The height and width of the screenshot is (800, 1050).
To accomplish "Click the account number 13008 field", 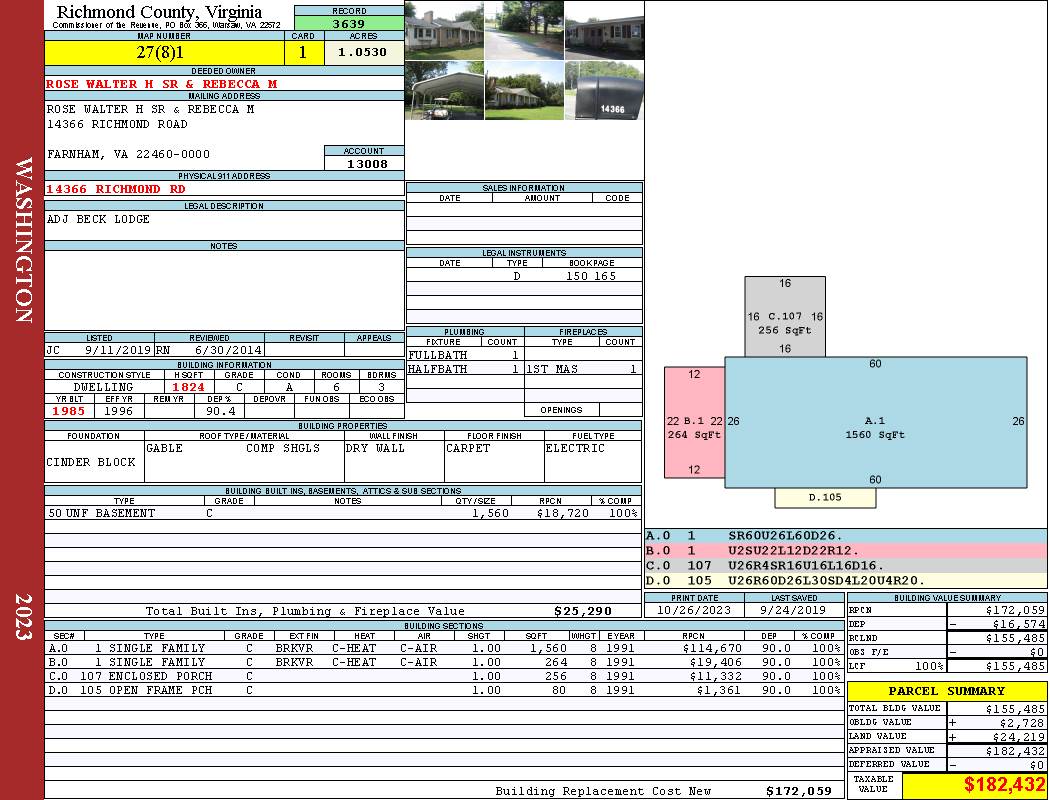I will pyautogui.click(x=365, y=163).
